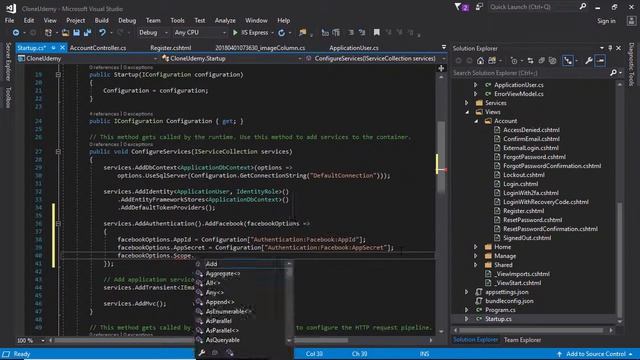Click the Refresh browser toolbar icon
Image resolution: width=640 pixels, height=360 pixels.
(281, 33)
